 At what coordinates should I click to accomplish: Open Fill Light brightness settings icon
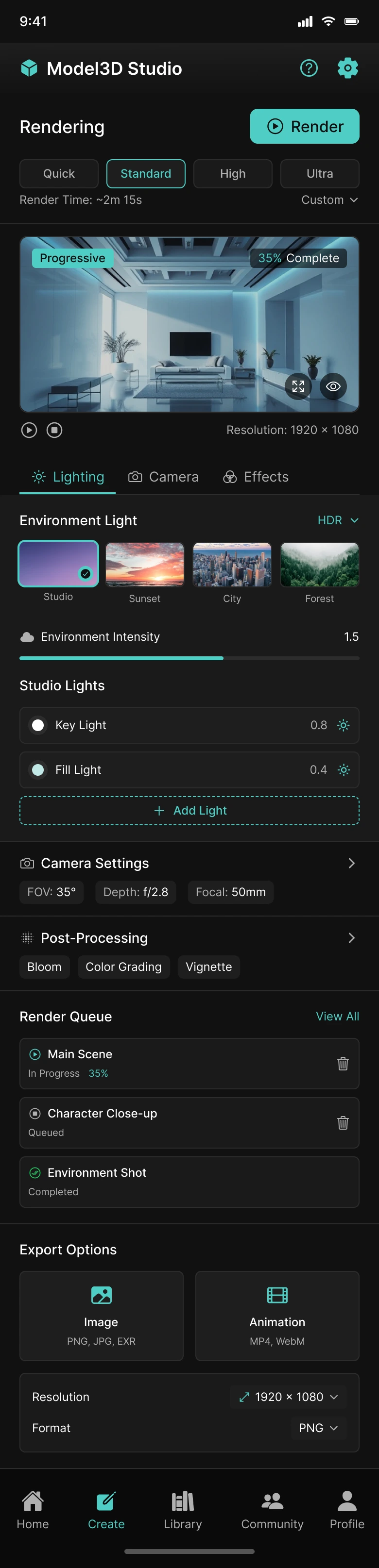[x=344, y=770]
